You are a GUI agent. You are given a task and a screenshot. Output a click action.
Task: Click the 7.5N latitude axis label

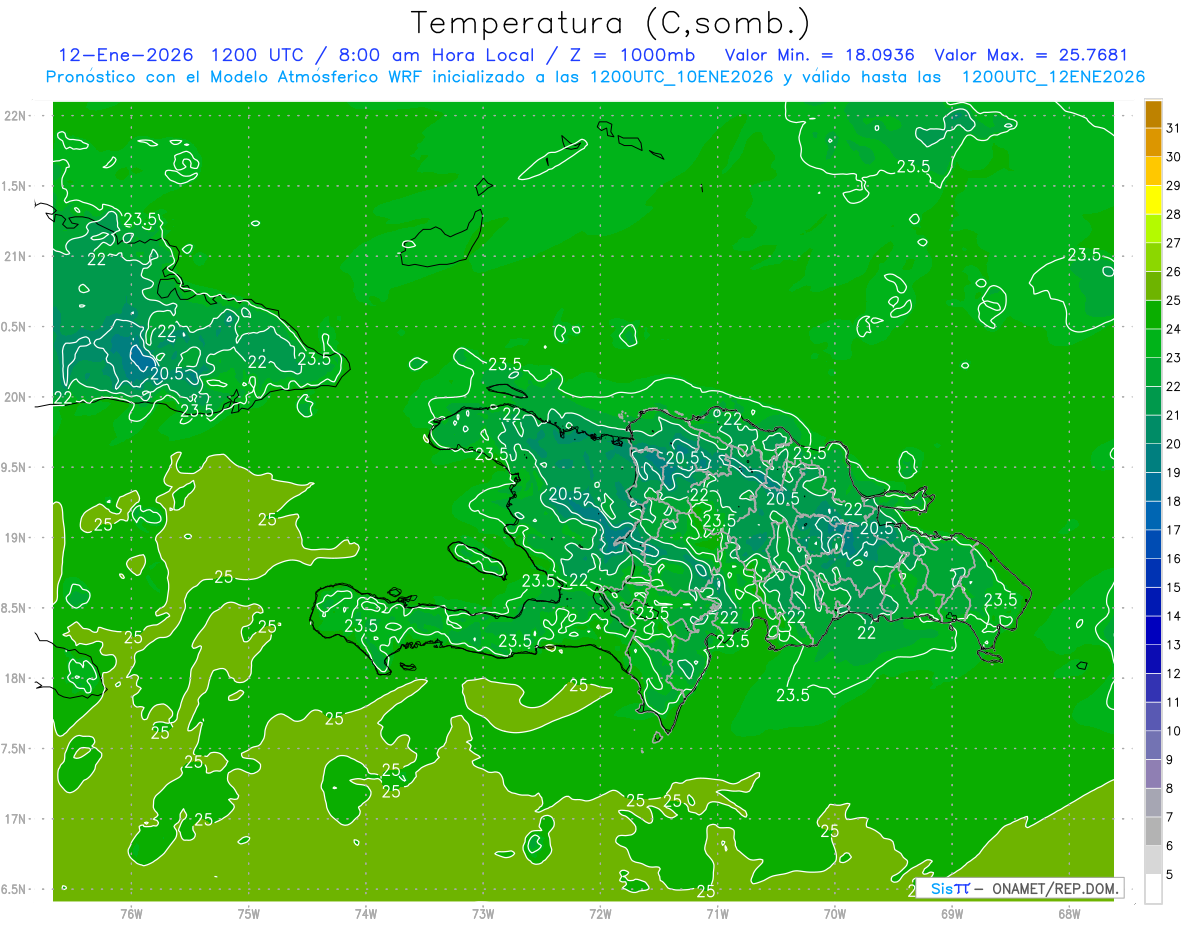tap(14, 749)
